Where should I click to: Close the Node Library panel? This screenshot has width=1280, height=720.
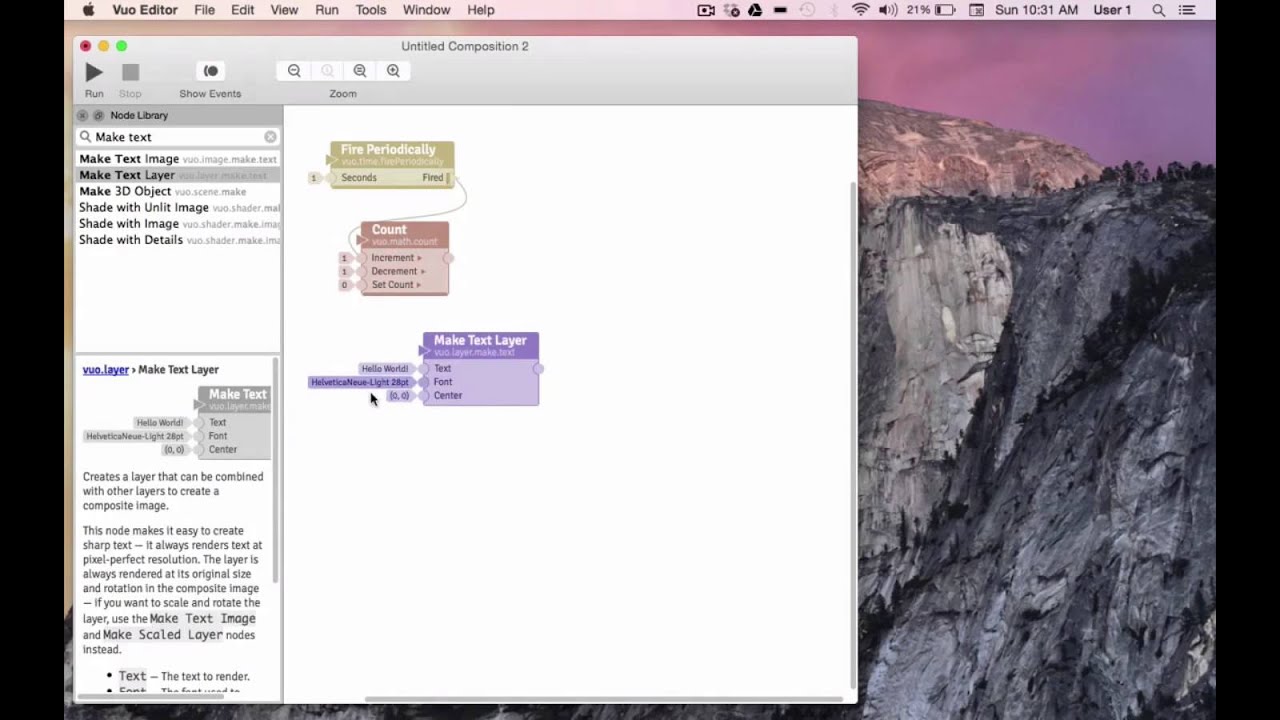tap(83, 116)
